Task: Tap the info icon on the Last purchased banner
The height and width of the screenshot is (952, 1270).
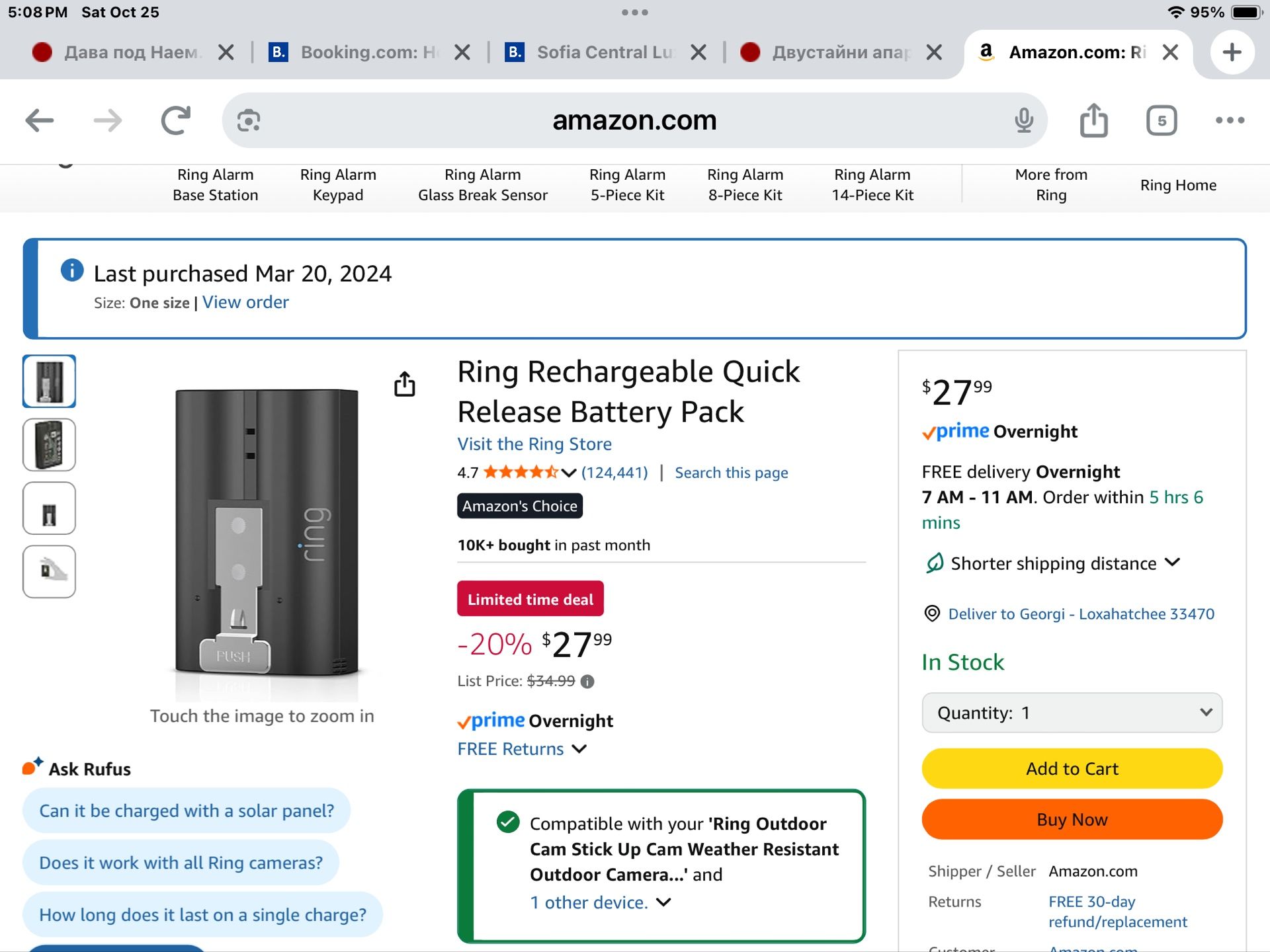Action: 70,271
